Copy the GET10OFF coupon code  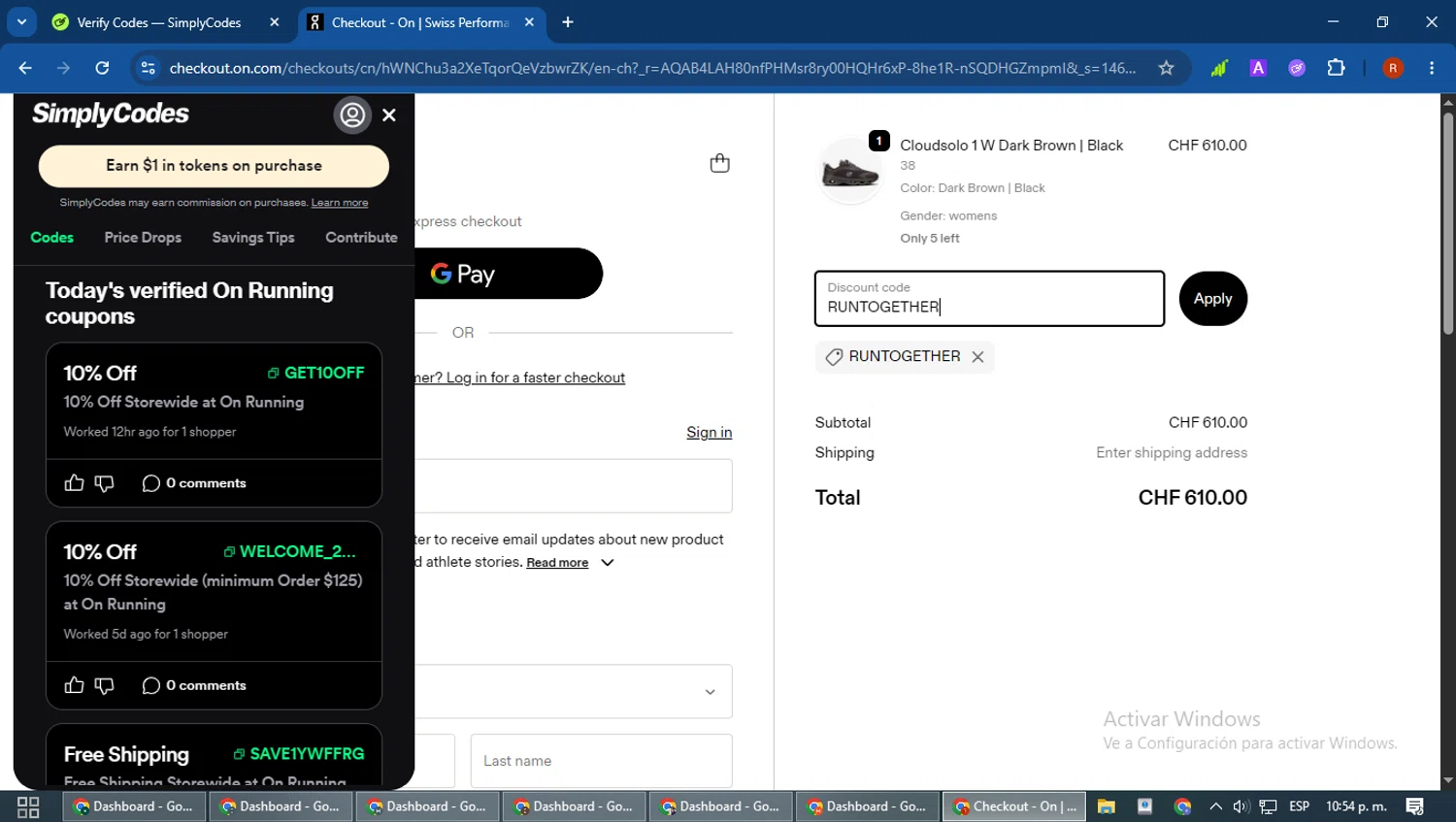coord(316,373)
